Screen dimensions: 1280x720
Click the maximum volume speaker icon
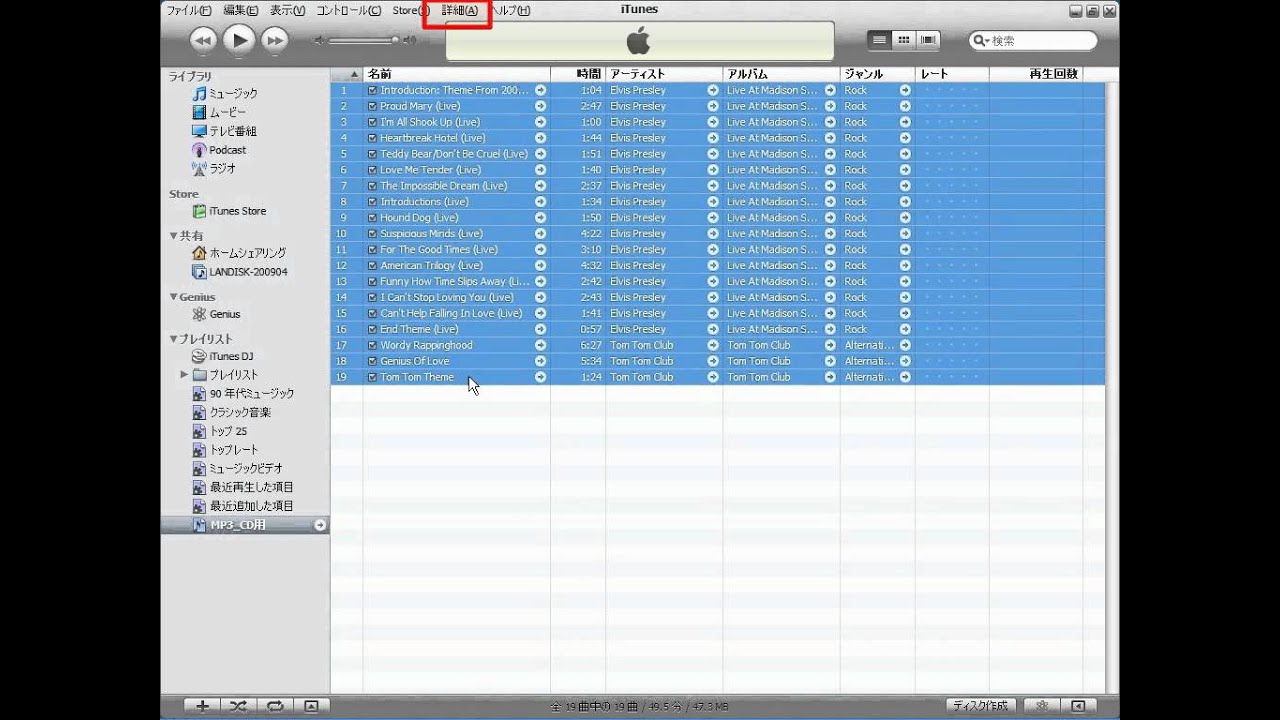410,40
